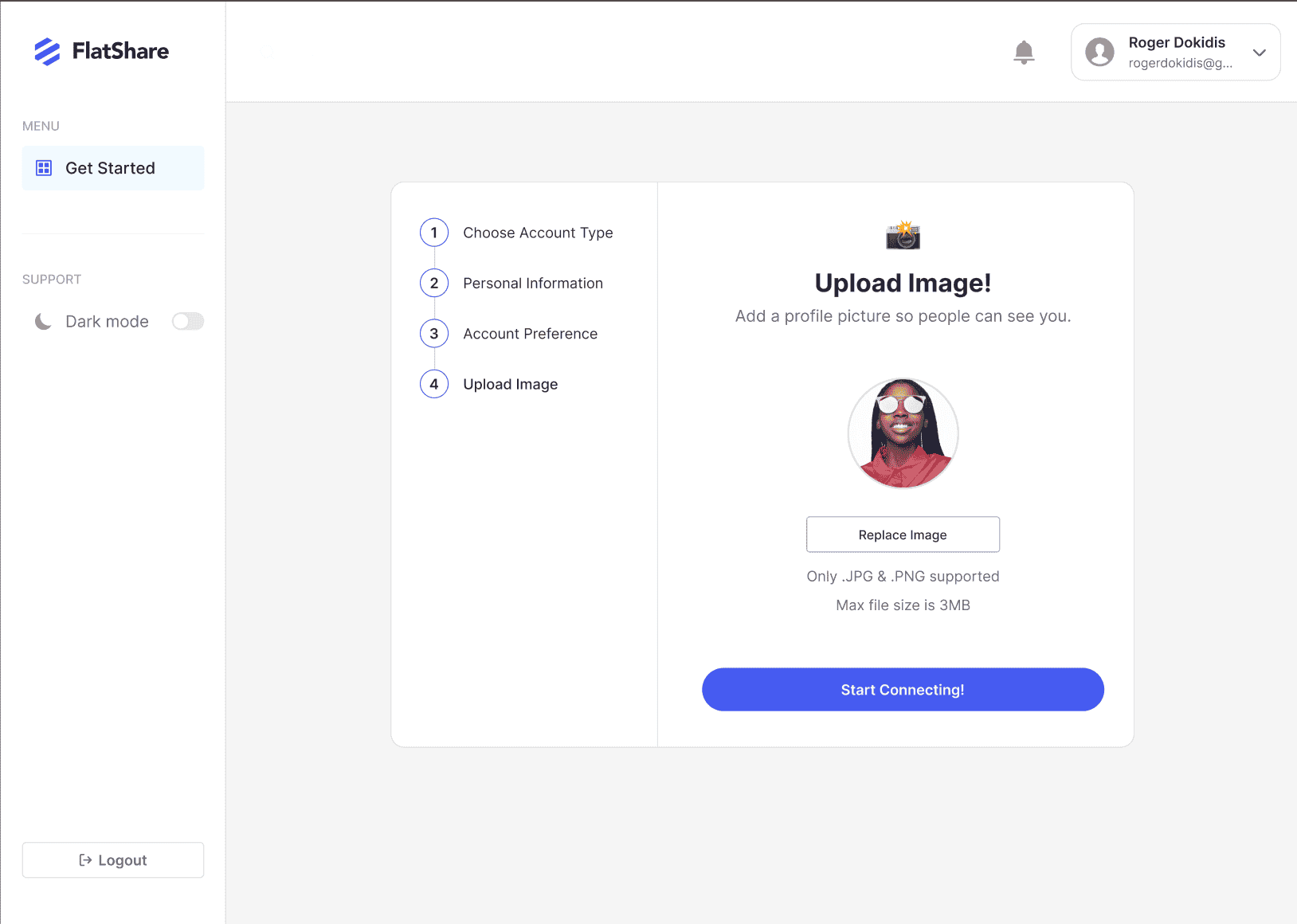Image resolution: width=1297 pixels, height=924 pixels.
Task: Select Choose Account Type step
Action: click(x=538, y=233)
